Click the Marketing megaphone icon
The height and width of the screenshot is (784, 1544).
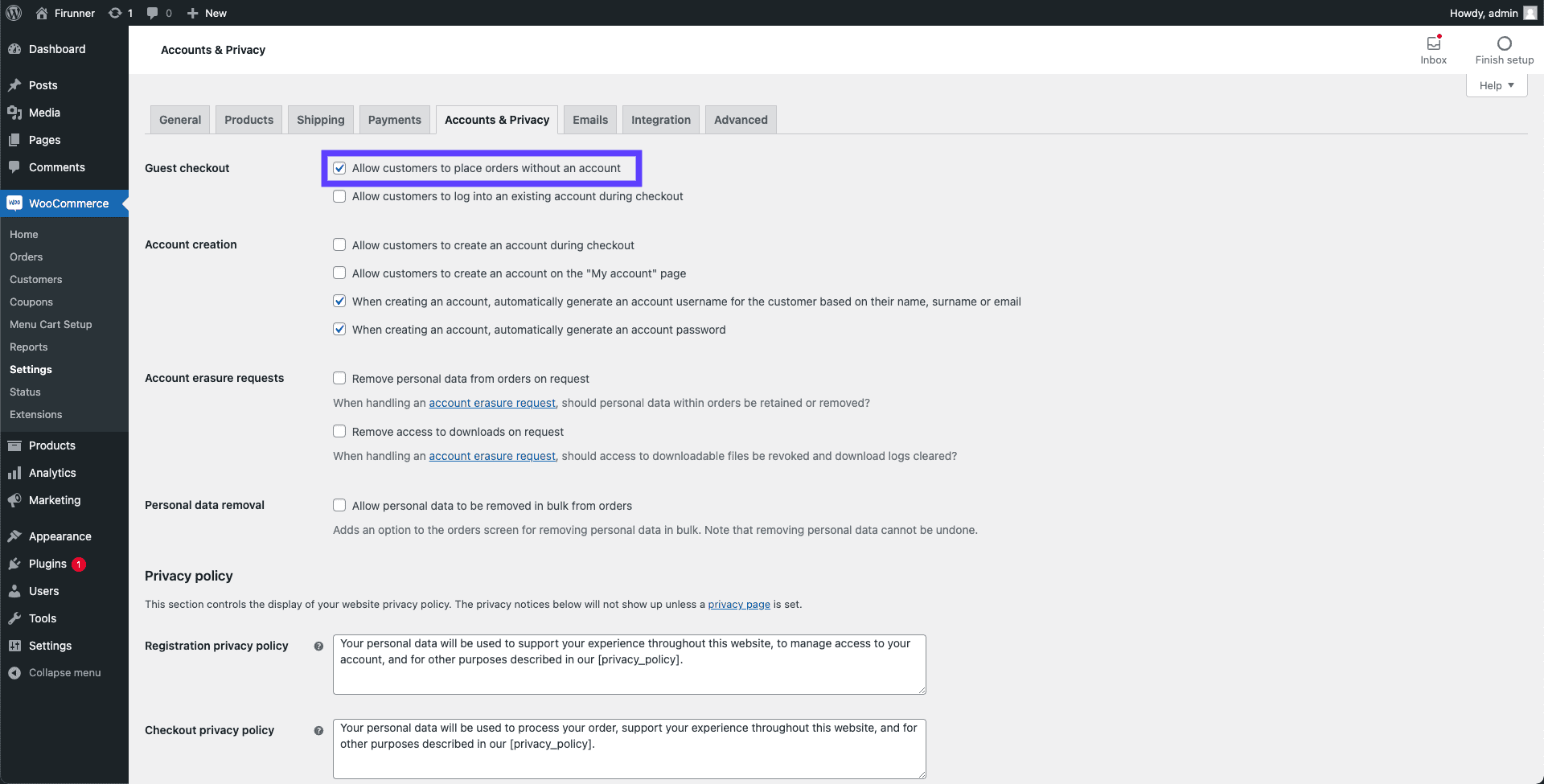14,500
